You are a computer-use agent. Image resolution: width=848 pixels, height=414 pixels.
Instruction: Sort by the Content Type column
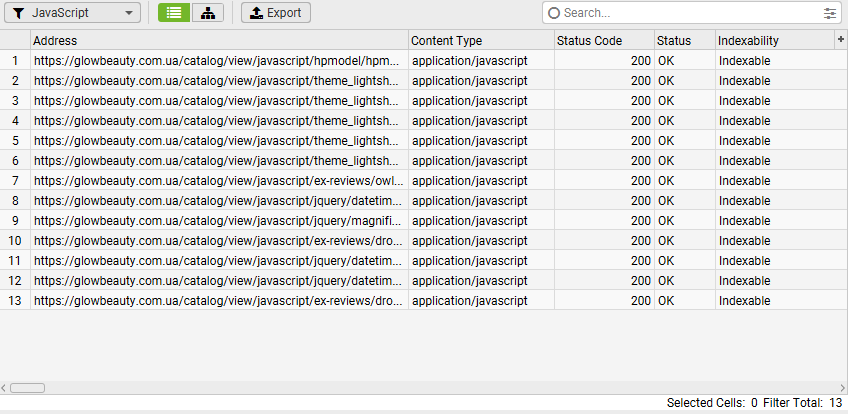tap(481, 41)
